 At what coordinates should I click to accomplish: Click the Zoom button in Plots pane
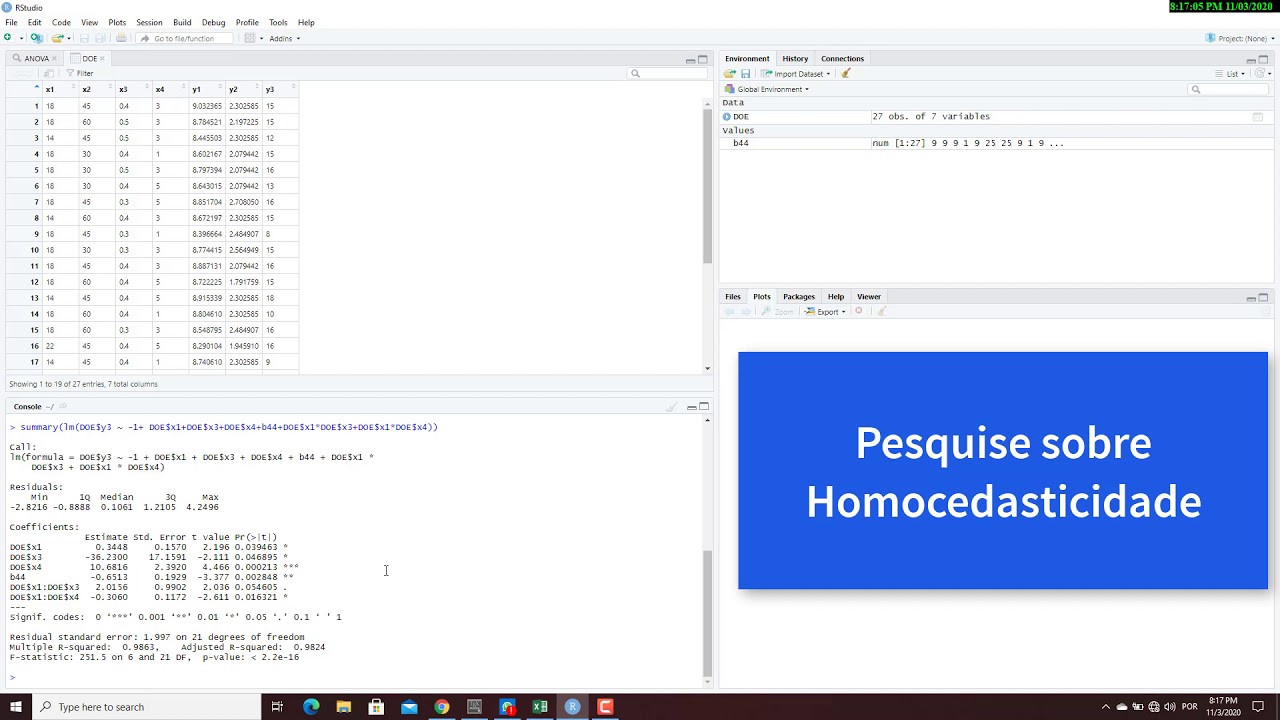(778, 311)
